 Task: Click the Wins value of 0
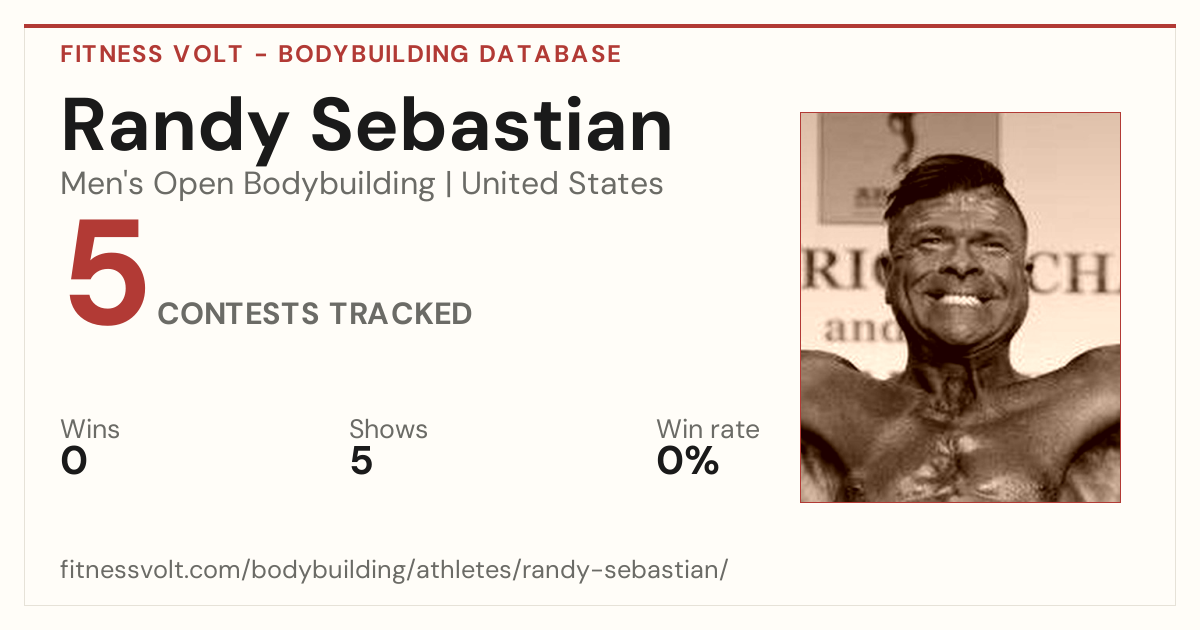point(74,461)
